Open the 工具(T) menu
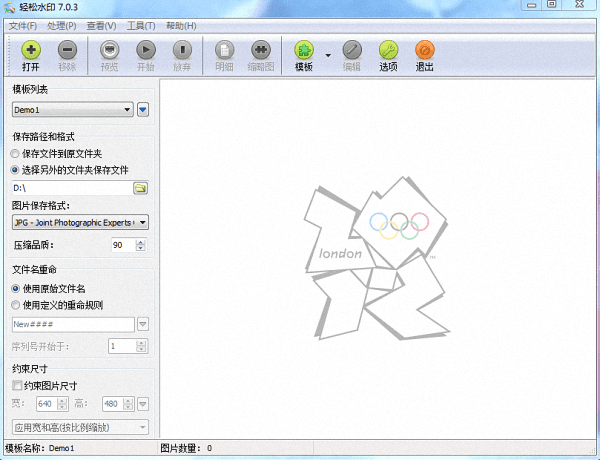600x460 pixels. click(141, 26)
